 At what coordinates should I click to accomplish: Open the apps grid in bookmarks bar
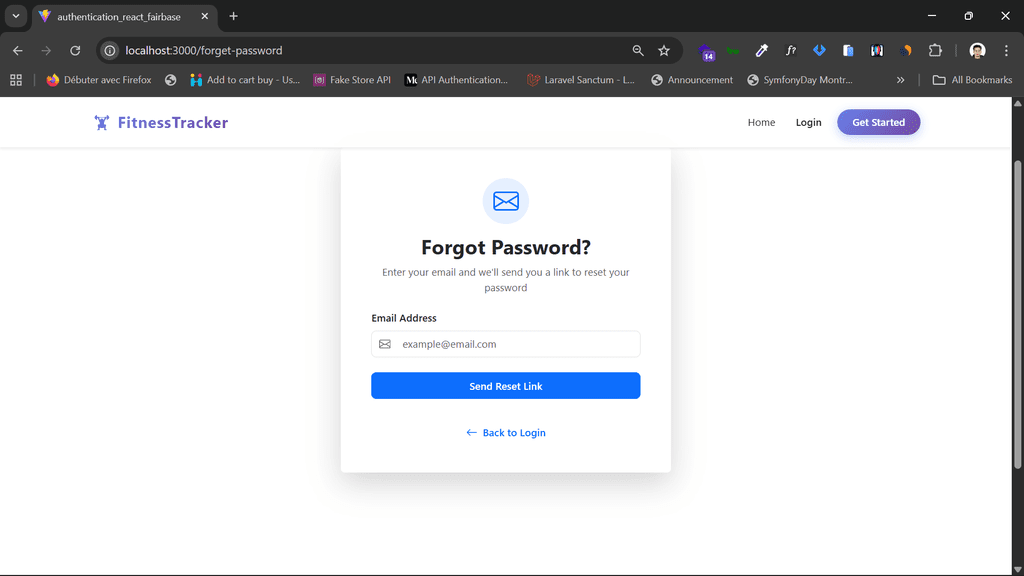coord(16,80)
